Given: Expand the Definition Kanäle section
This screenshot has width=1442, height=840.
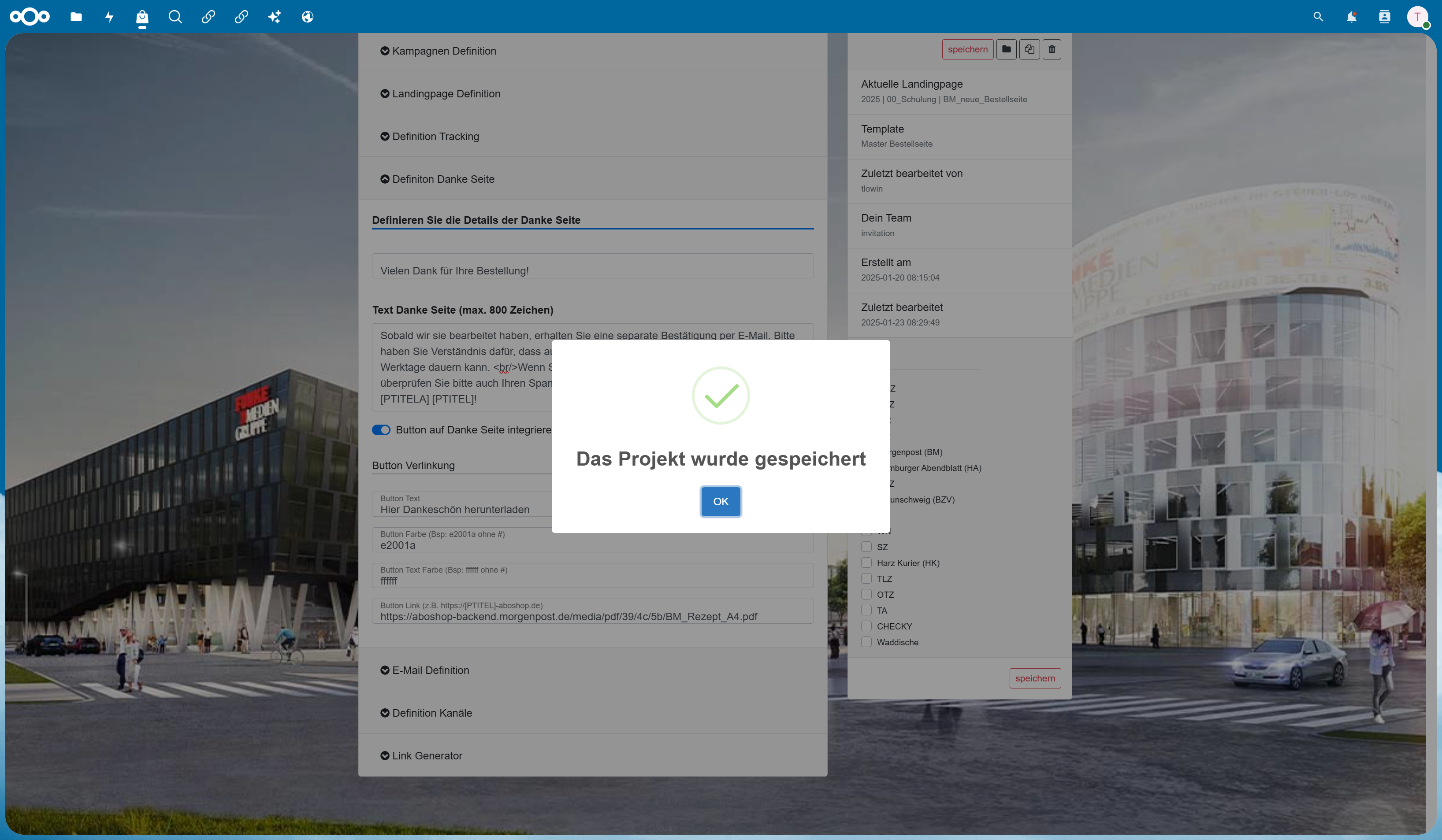Looking at the screenshot, I should tap(592, 713).
